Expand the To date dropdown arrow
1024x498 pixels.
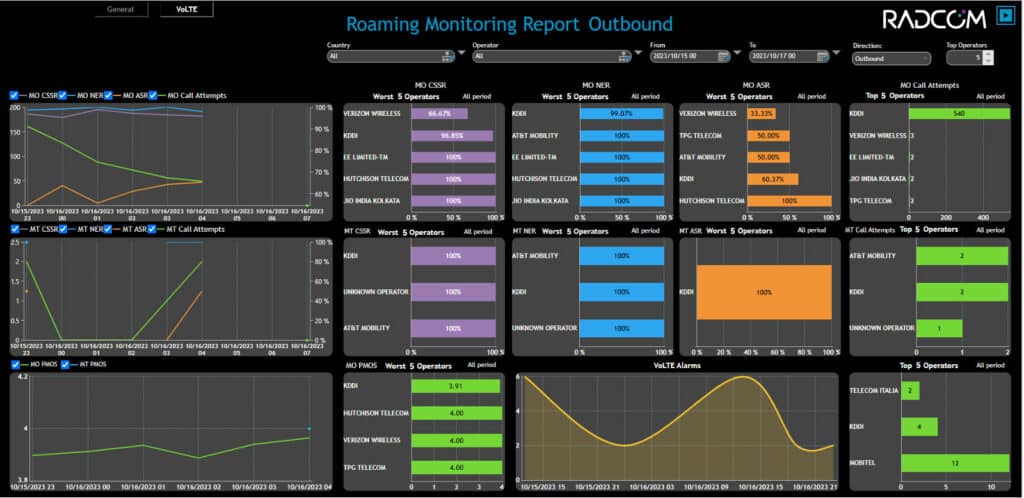point(836,53)
